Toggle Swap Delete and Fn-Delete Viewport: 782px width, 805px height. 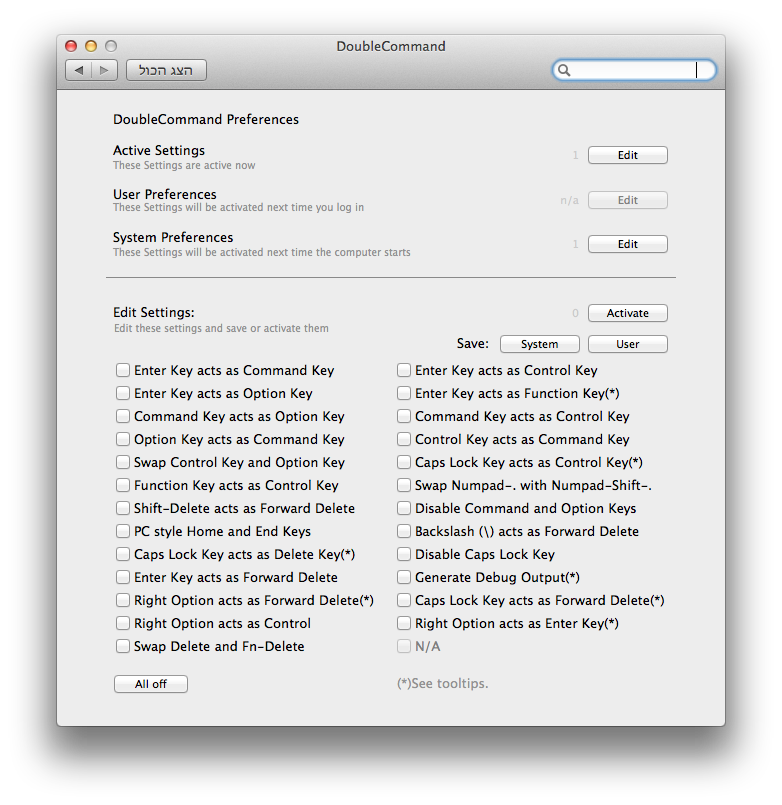pos(123,646)
